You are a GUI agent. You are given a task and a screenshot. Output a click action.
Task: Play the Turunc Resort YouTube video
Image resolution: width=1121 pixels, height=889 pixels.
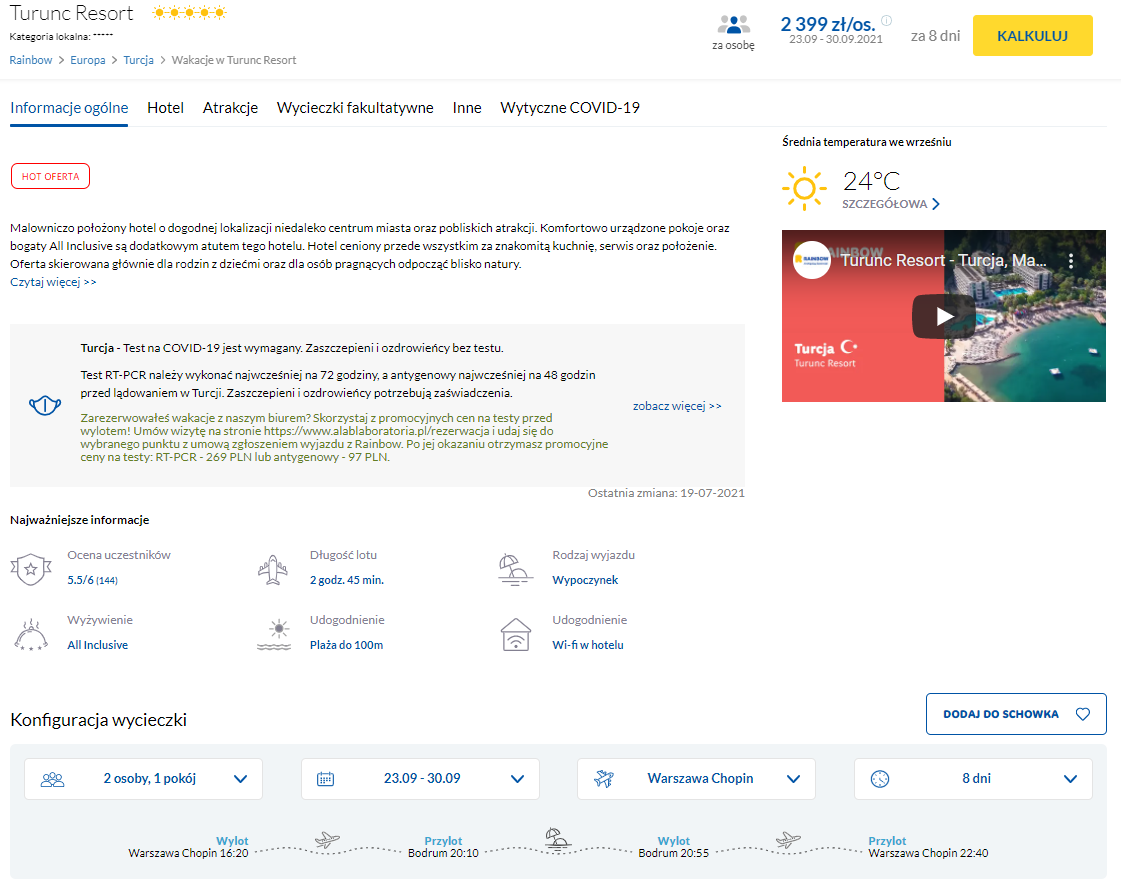(943, 316)
